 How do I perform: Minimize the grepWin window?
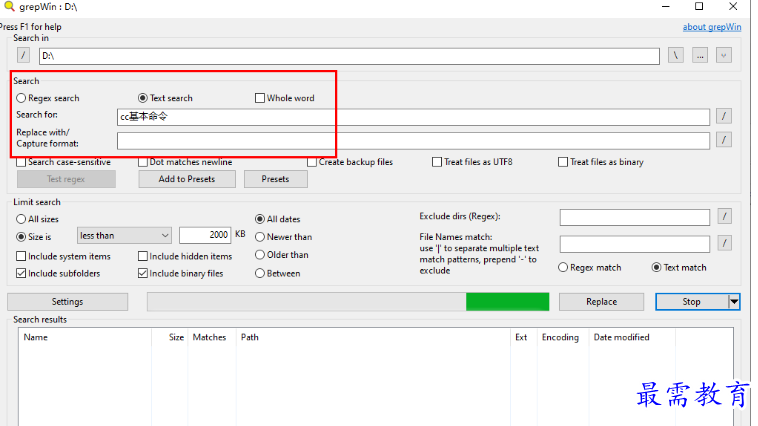tap(666, 6)
